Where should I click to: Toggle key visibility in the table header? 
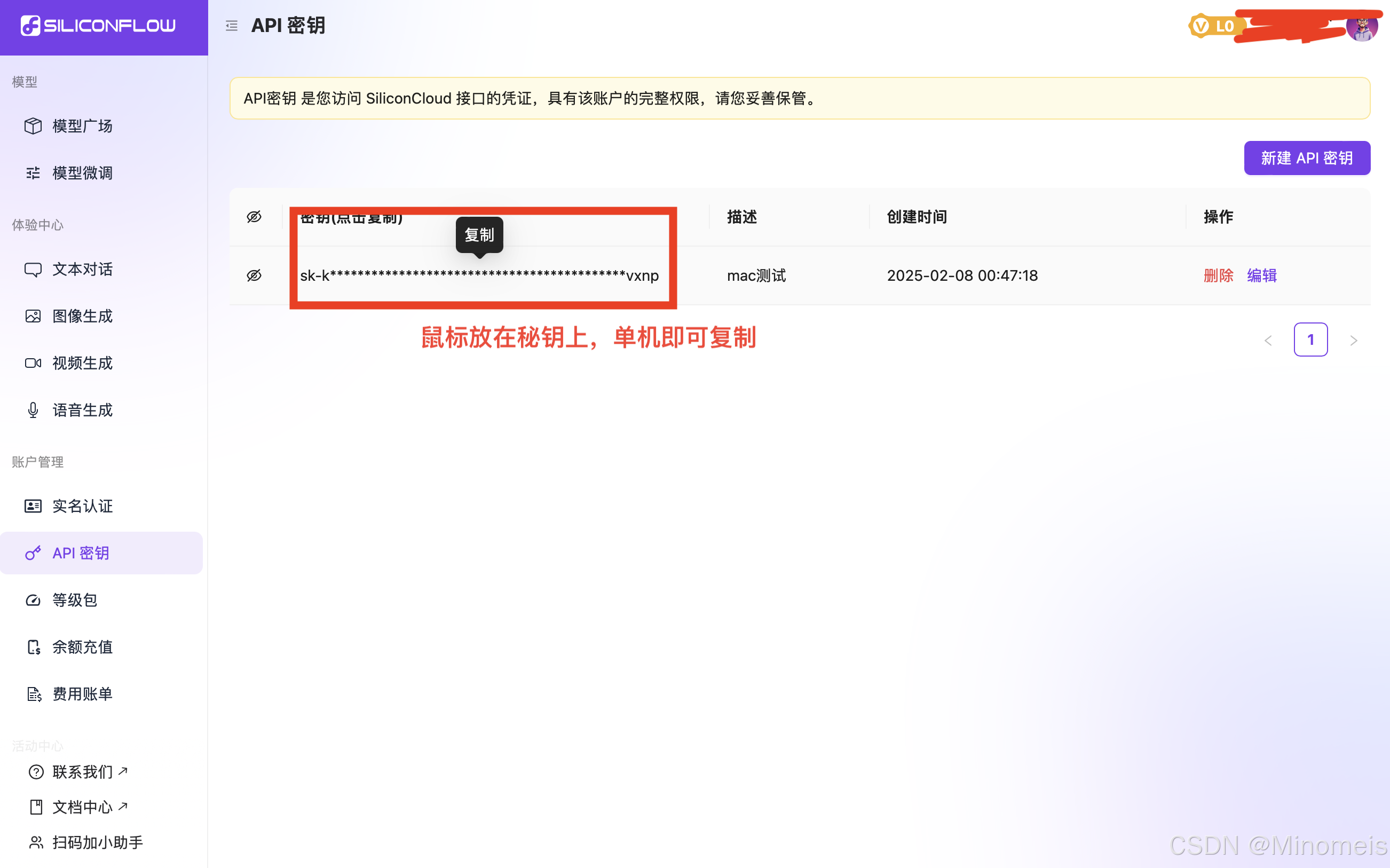[x=254, y=217]
